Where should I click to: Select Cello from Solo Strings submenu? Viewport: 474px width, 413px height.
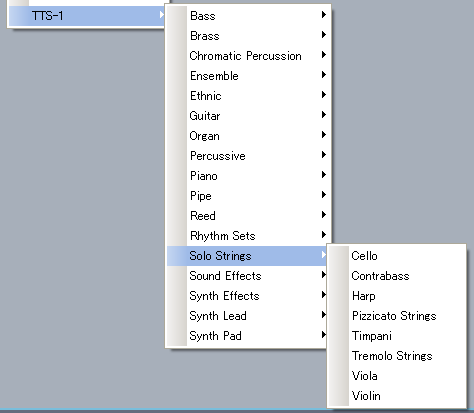click(397, 256)
